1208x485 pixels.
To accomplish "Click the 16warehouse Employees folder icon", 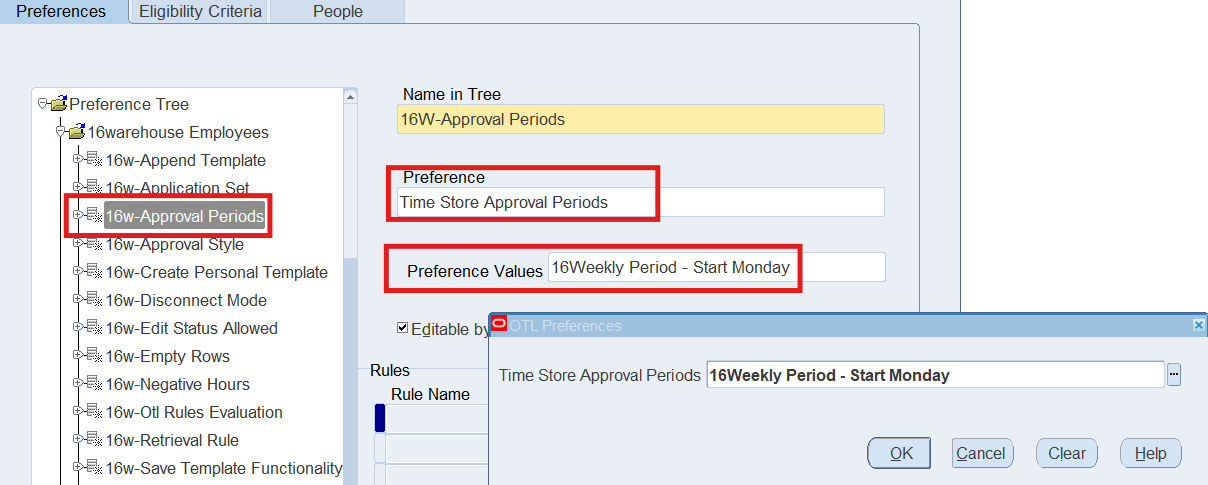I will tap(76, 132).
